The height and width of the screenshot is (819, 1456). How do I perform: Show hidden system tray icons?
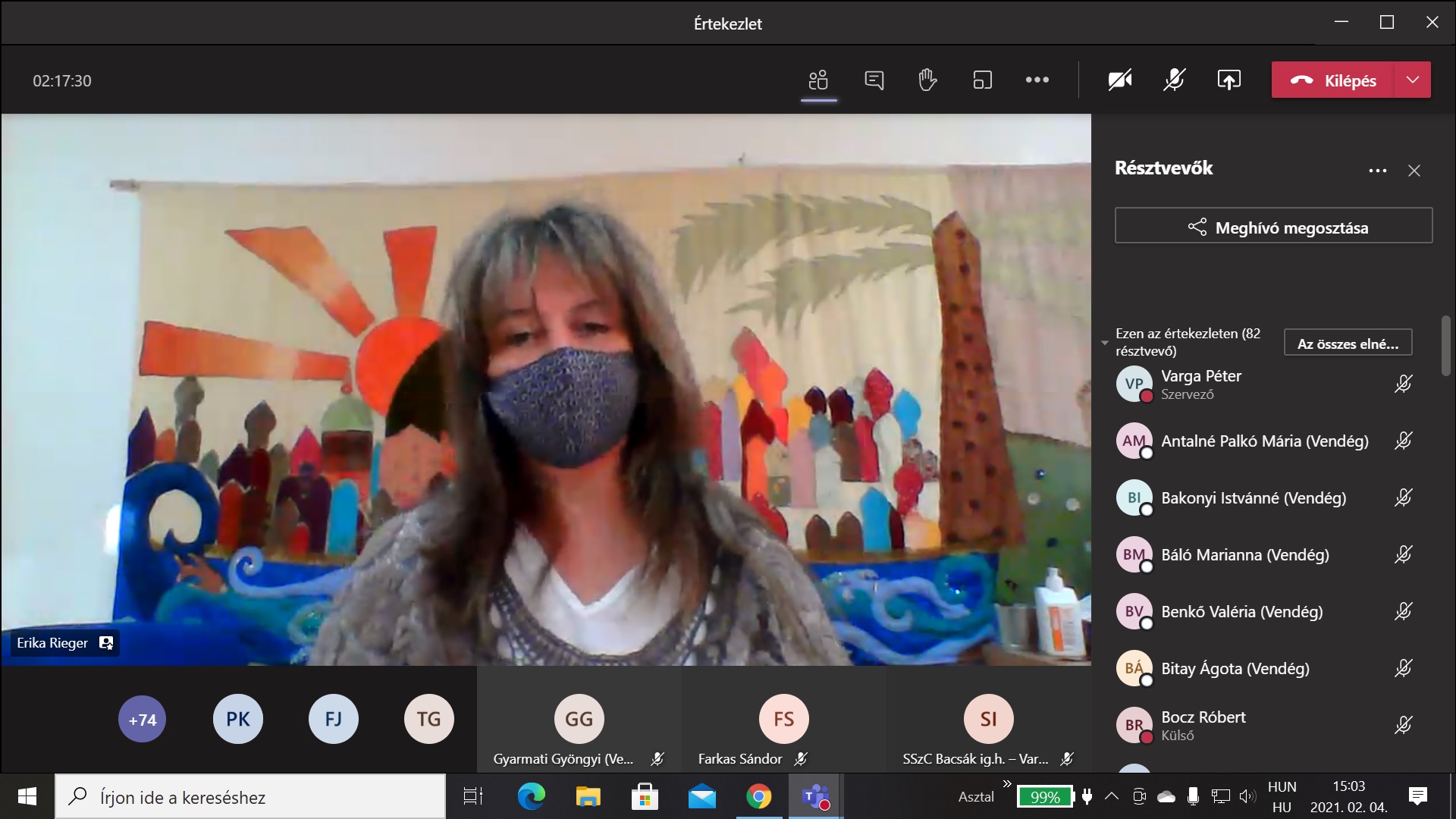[1111, 796]
